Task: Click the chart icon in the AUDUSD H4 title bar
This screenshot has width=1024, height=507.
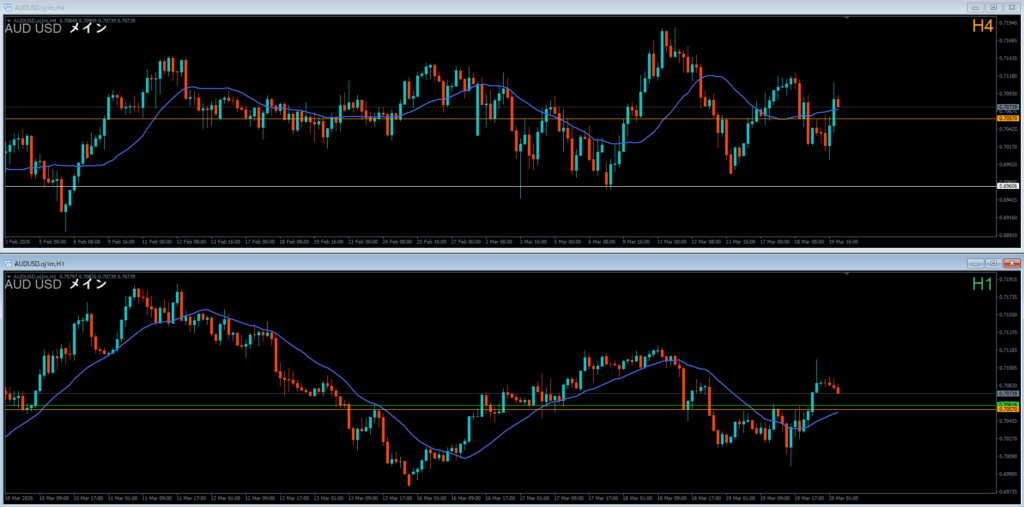Action: (7, 7)
